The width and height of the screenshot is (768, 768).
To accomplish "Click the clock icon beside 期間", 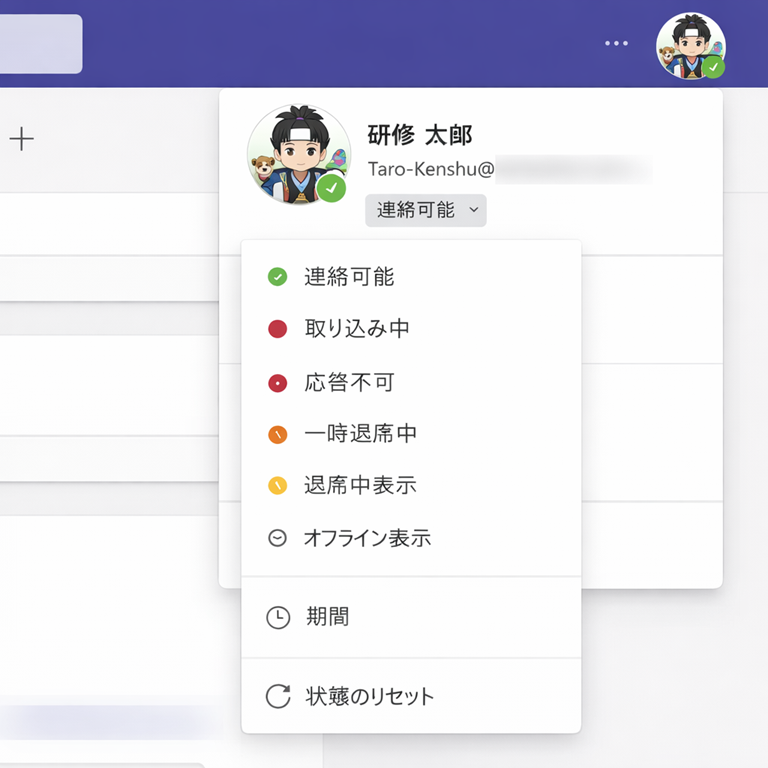I will [x=278, y=617].
